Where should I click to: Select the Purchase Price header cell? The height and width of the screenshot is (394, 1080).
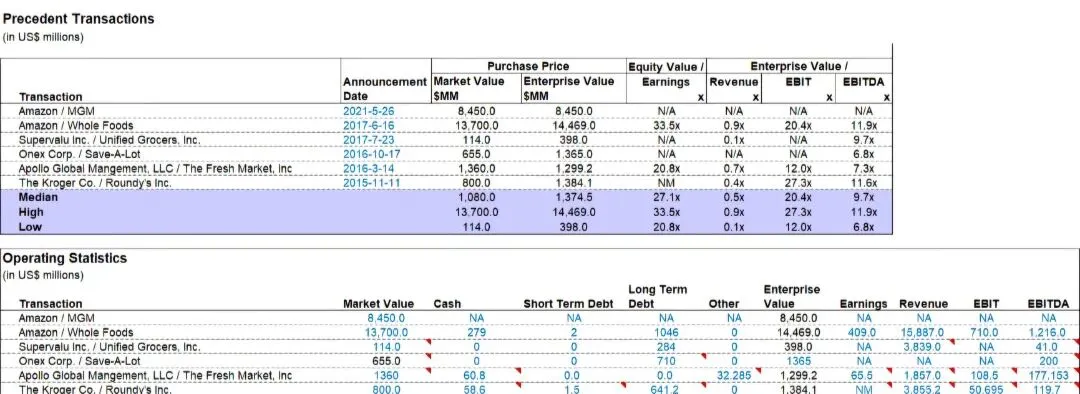(528, 66)
